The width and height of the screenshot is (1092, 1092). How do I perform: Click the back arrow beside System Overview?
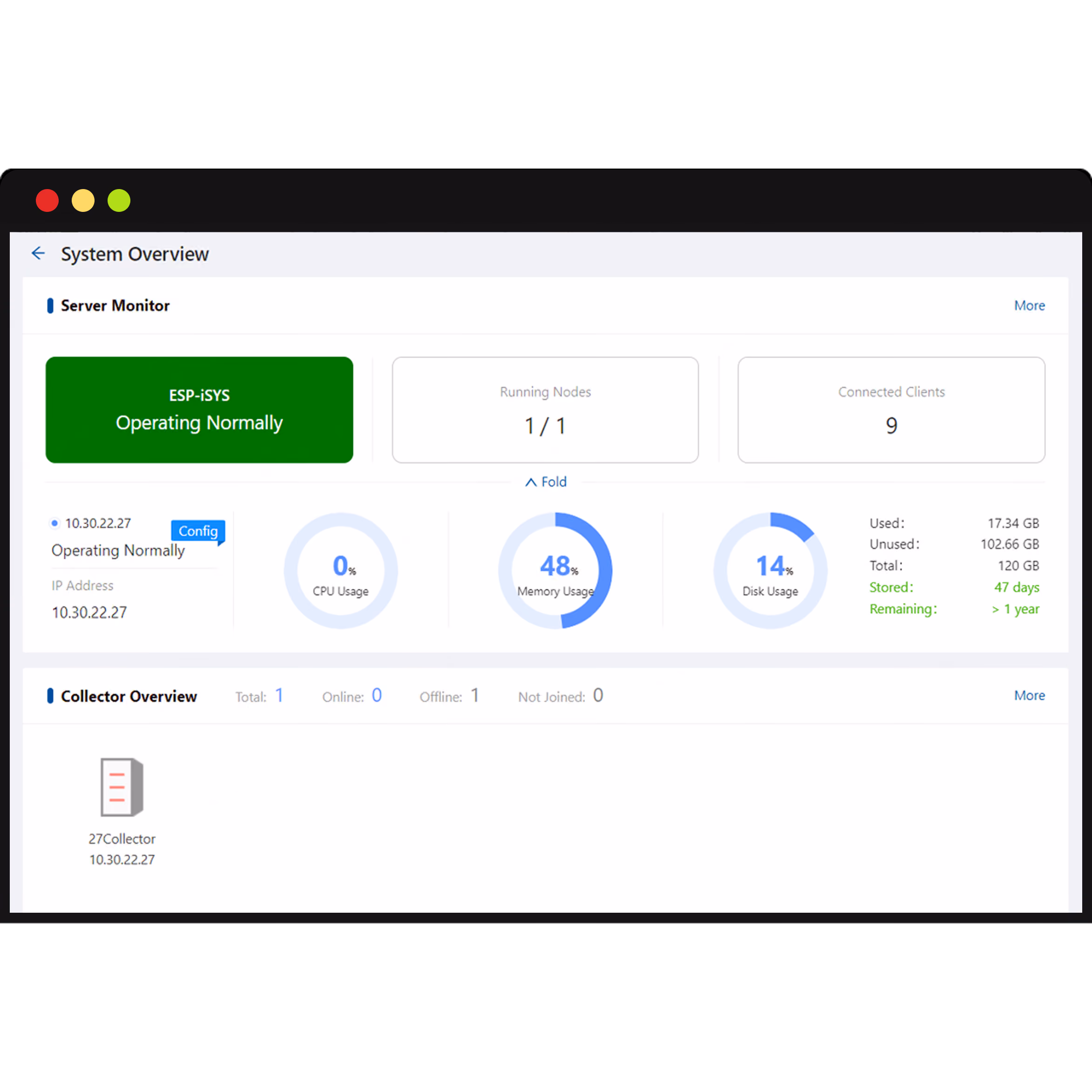[x=38, y=253]
